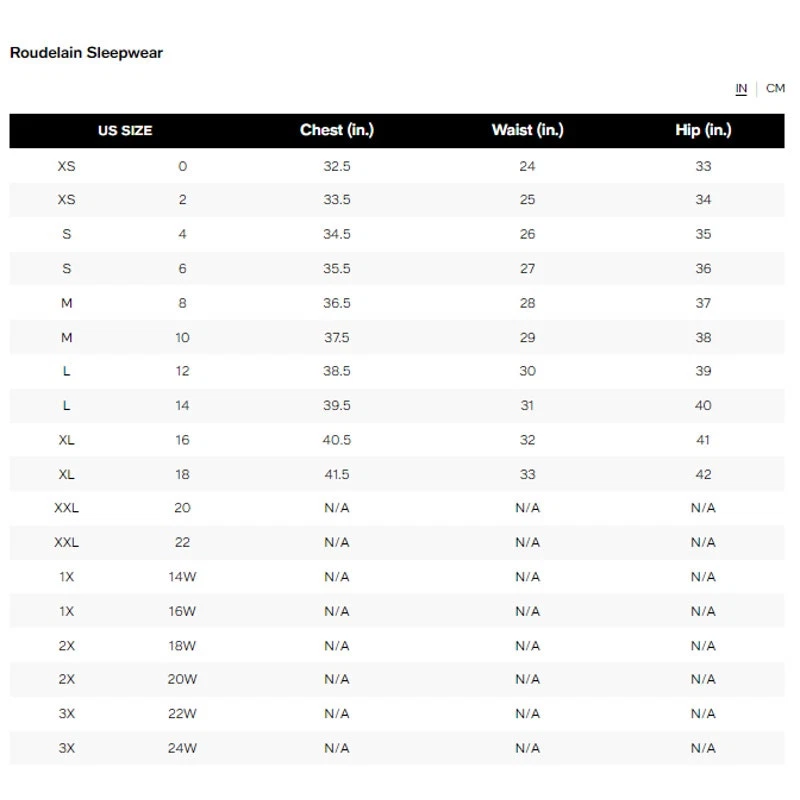This screenshot has width=800, height=800.
Task: Click the Waist (in.) column header
Action: pyautogui.click(x=527, y=131)
